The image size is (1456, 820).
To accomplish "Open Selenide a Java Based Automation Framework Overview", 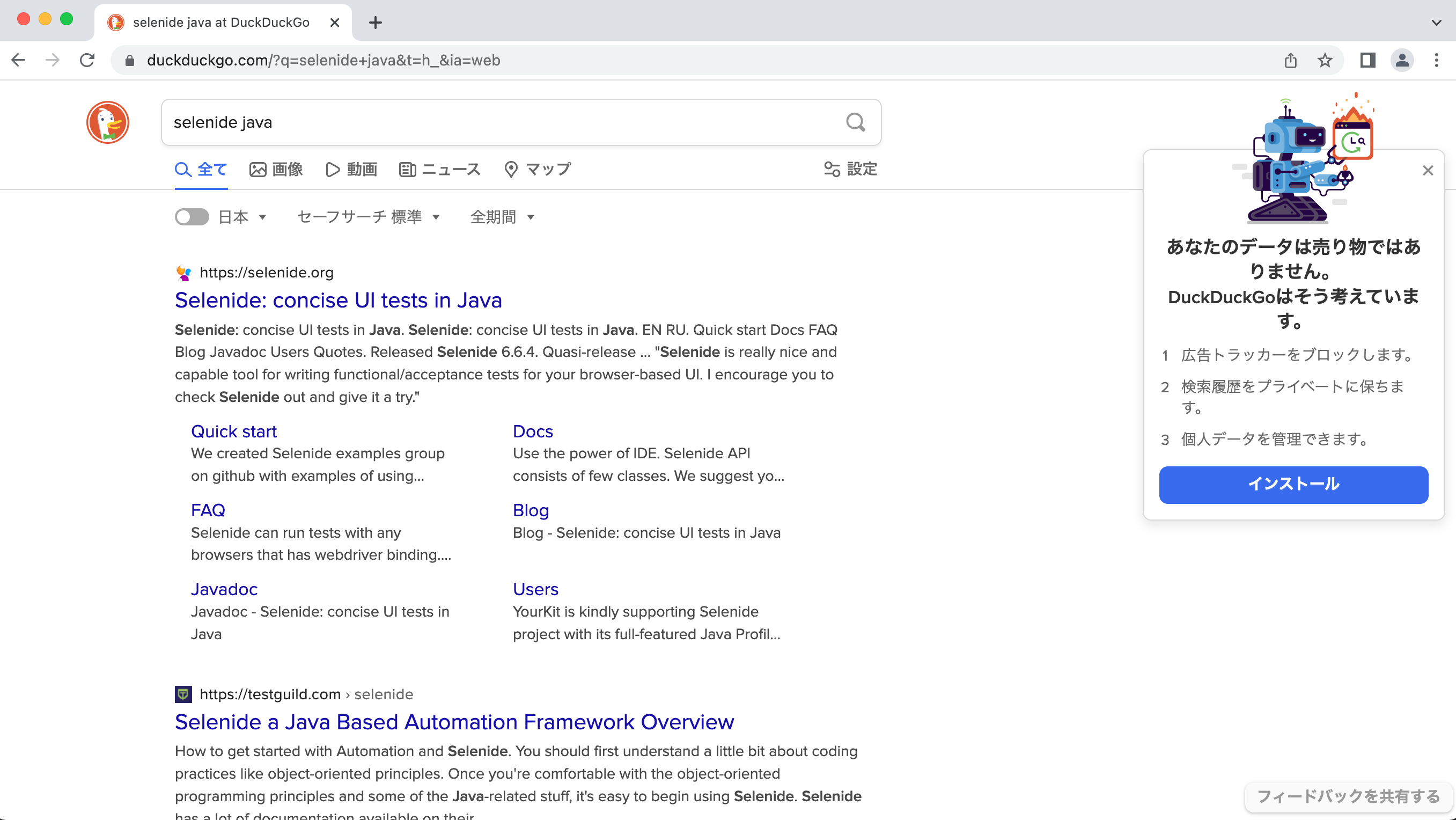I will (x=454, y=722).
